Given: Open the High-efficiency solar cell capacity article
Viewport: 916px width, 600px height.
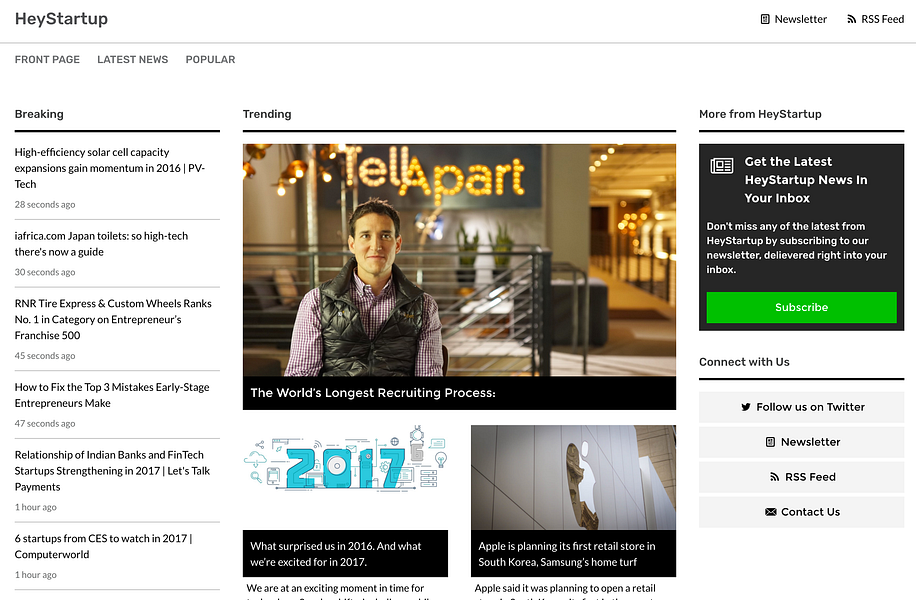Looking at the screenshot, I should click(x=110, y=168).
